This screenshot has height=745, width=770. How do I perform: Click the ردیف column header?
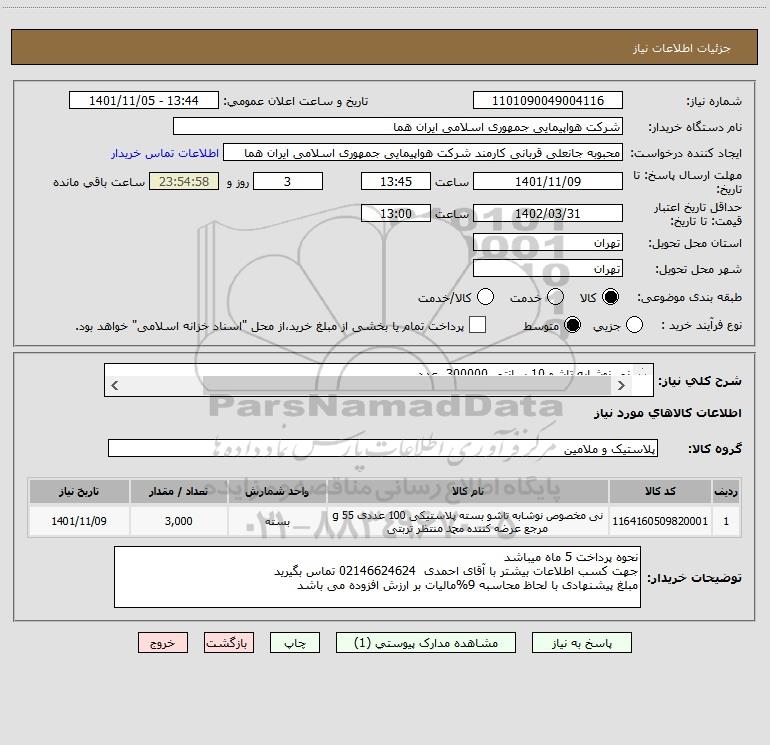(x=726, y=491)
